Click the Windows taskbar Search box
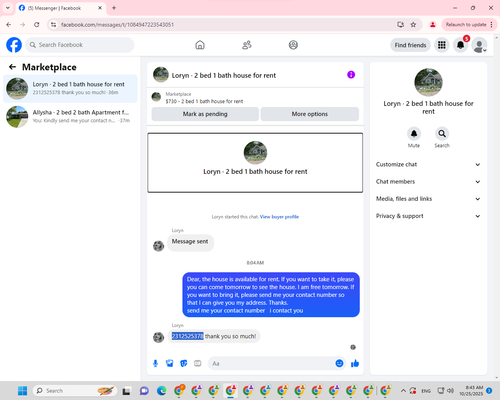 (75, 391)
